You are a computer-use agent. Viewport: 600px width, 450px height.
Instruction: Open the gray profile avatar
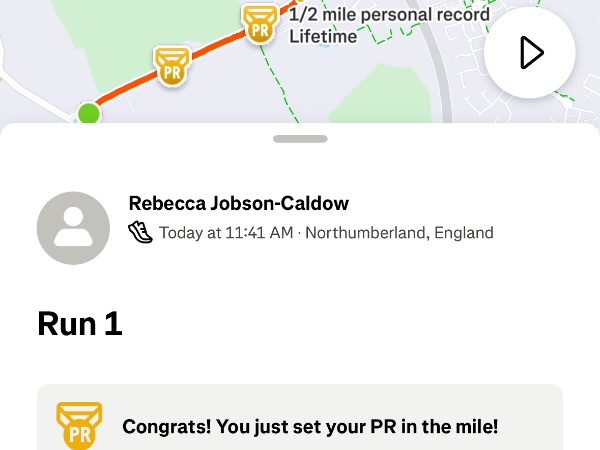pyautogui.click(x=73, y=228)
